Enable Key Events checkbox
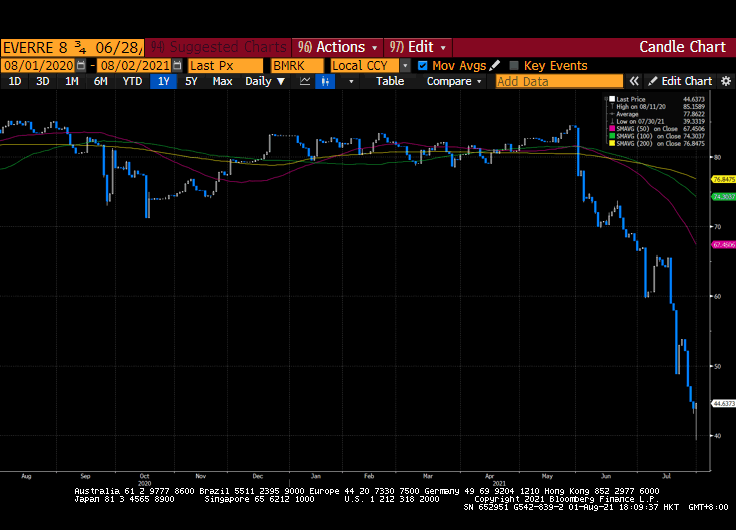This screenshot has width=736, height=530. pyautogui.click(x=514, y=65)
